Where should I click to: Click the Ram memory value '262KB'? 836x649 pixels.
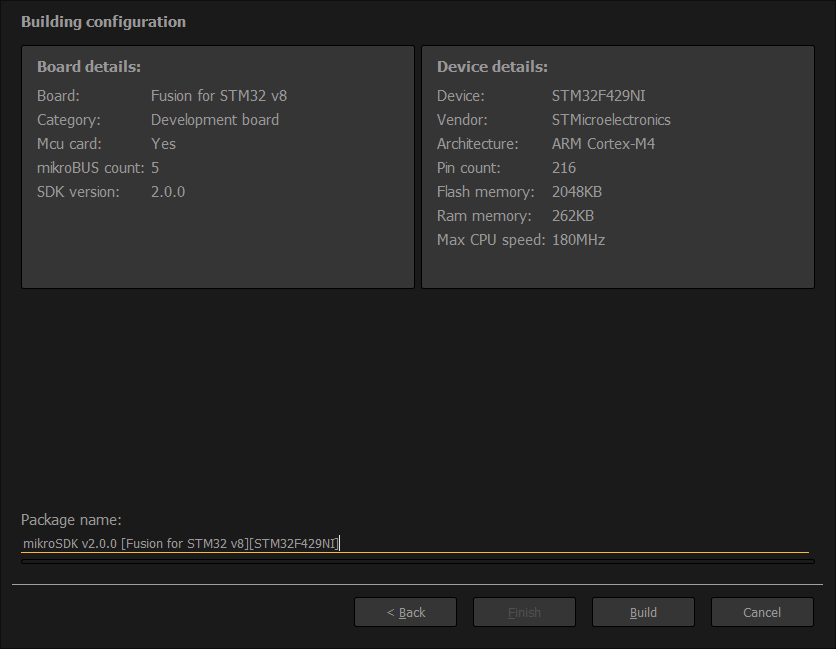[573, 216]
